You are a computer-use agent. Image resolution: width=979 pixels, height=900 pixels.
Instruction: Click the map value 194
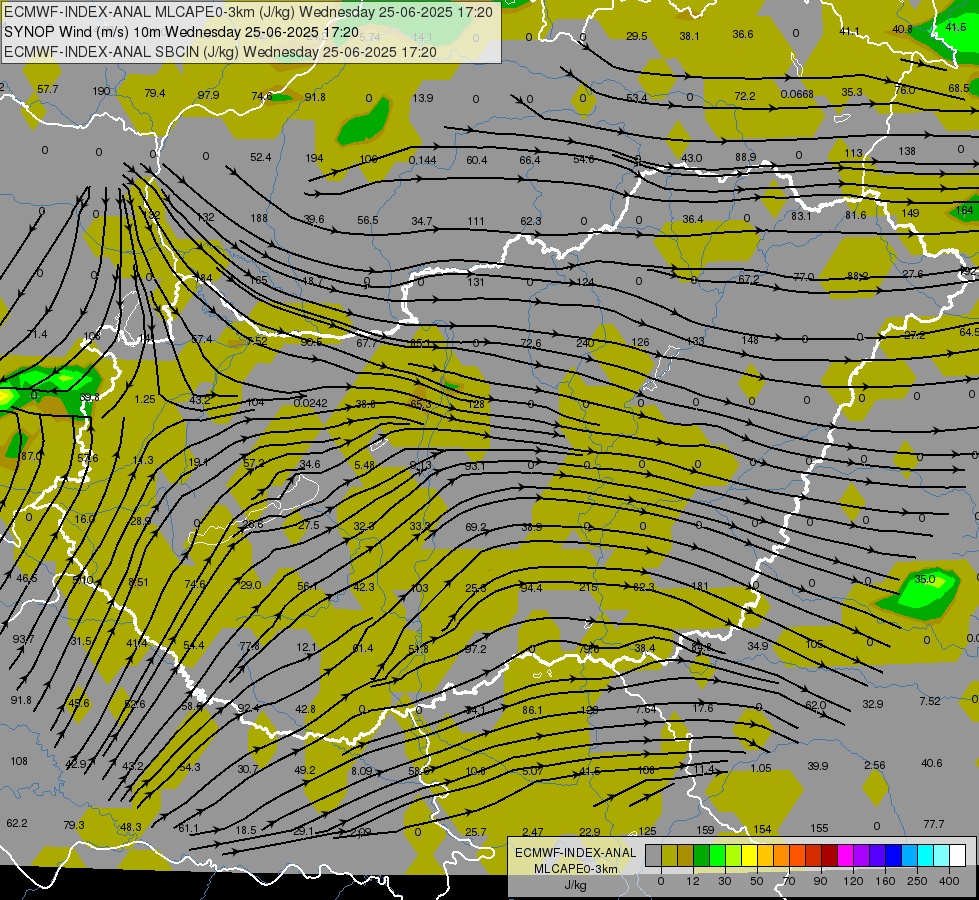tap(314, 158)
